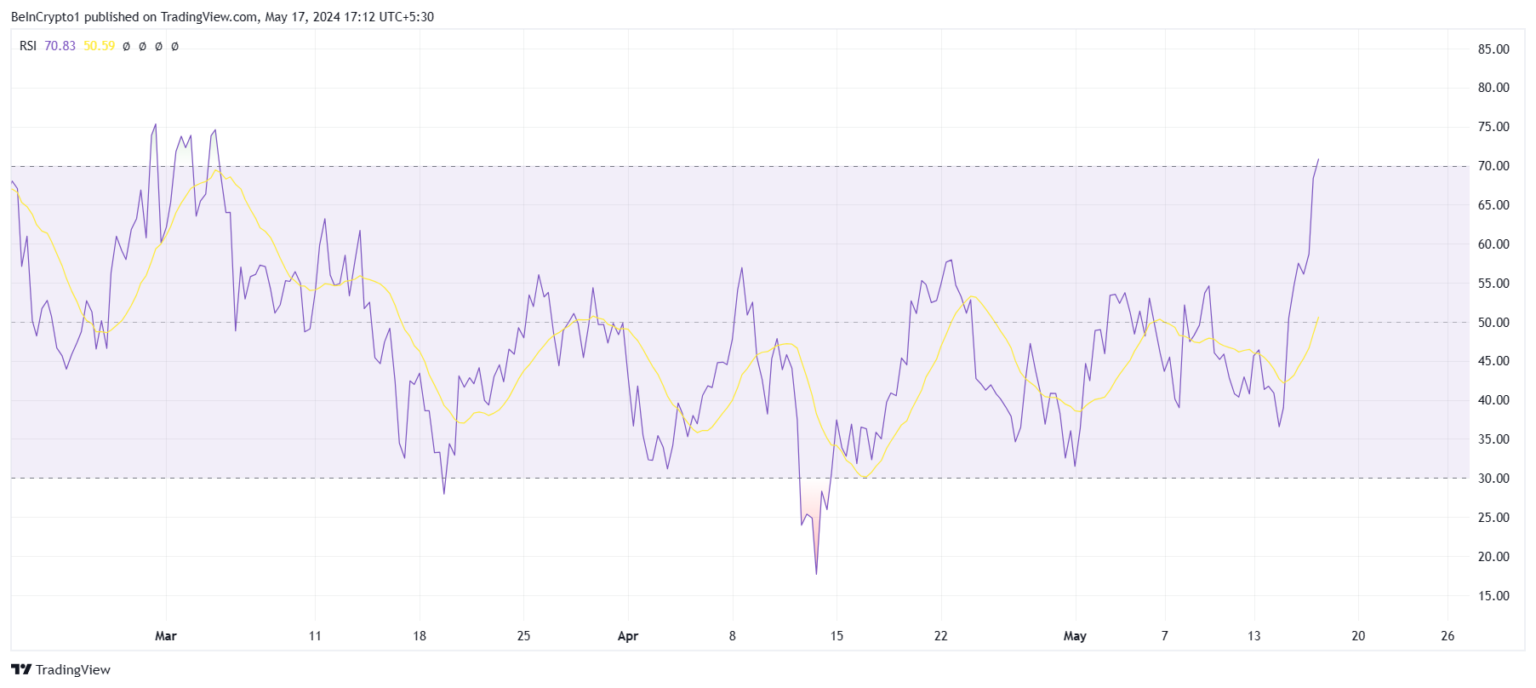Select the May date on time axis
Image resolution: width=1536 pixels, height=688 pixels.
click(1075, 635)
